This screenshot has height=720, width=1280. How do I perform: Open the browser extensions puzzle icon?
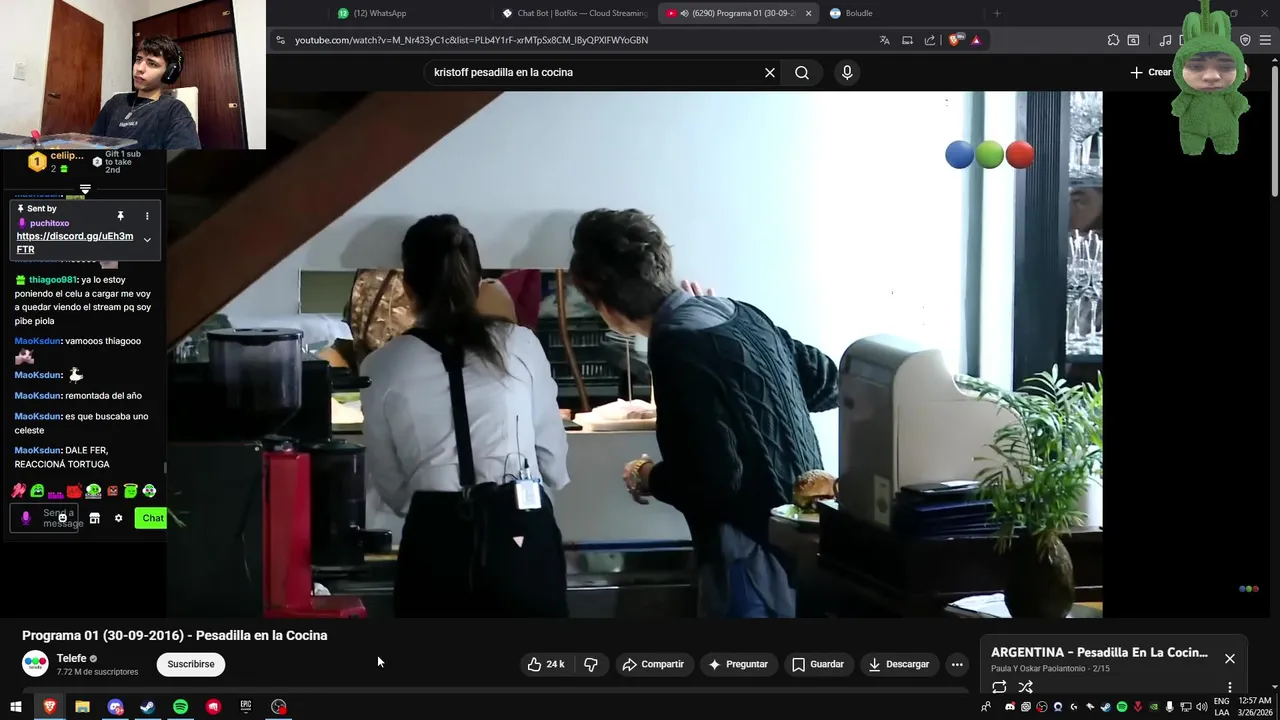(x=1113, y=40)
